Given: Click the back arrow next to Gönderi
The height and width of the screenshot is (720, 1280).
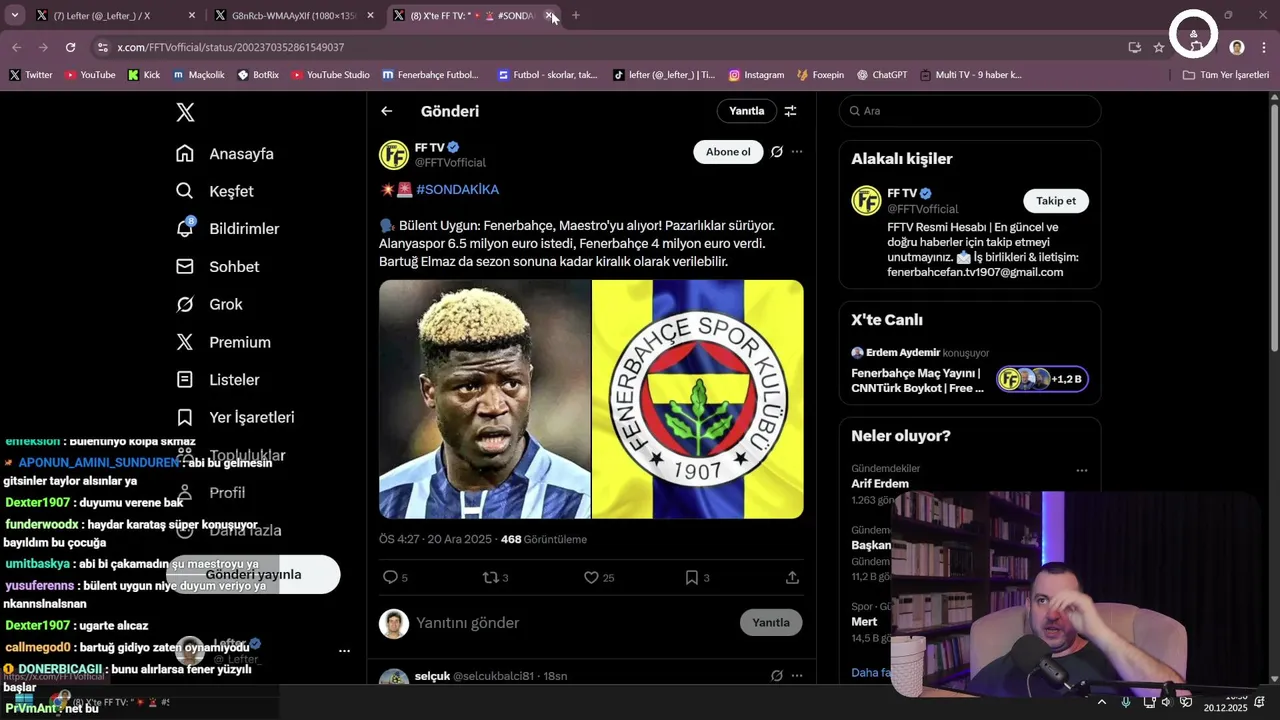Looking at the screenshot, I should tap(387, 111).
